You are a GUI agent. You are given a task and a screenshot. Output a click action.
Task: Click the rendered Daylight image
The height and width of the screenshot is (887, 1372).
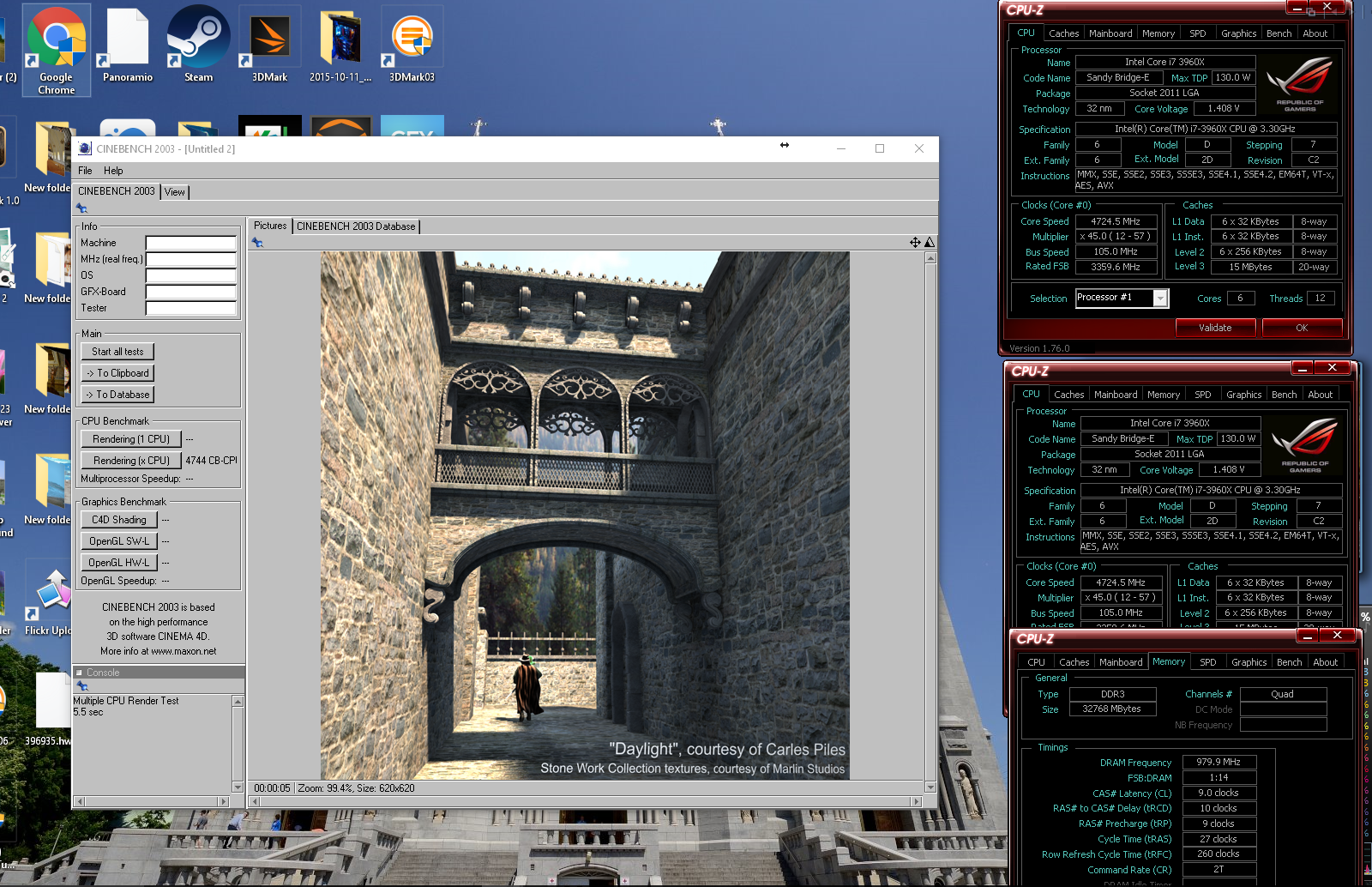[x=585, y=516]
